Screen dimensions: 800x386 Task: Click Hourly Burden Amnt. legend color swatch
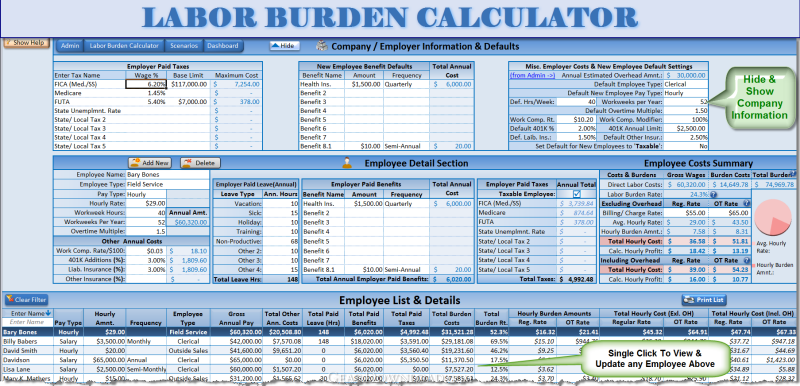tap(754, 266)
